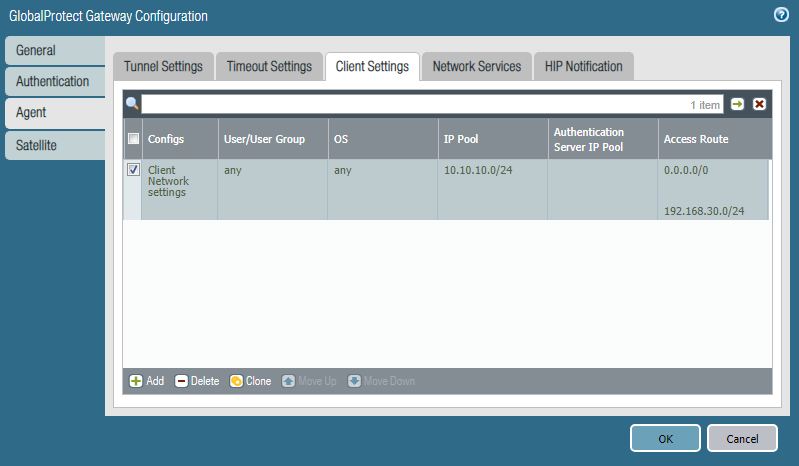Sort by the User/User Group column header
This screenshot has height=466, width=799.
point(273,139)
